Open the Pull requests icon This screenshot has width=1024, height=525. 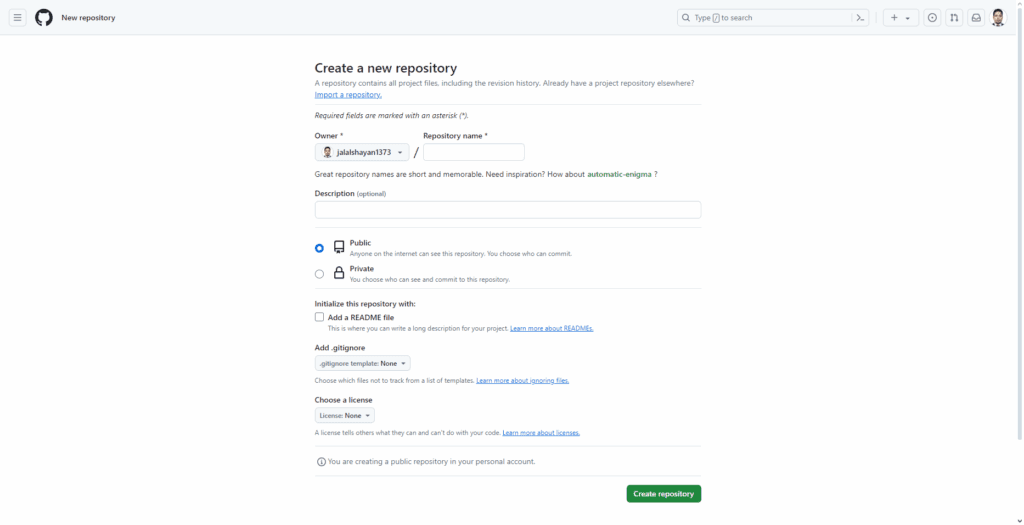point(954,18)
